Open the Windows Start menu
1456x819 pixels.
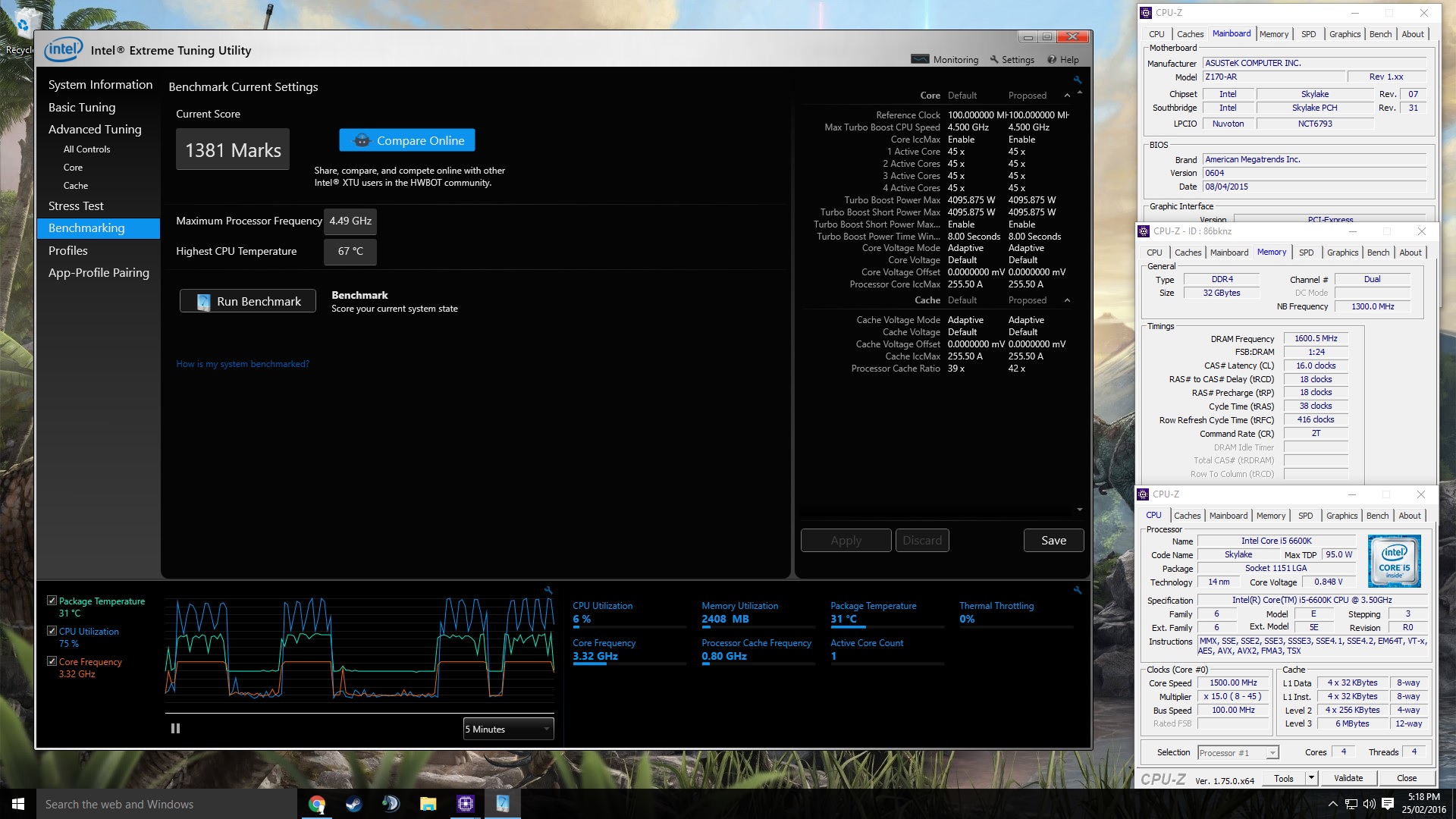(18, 804)
